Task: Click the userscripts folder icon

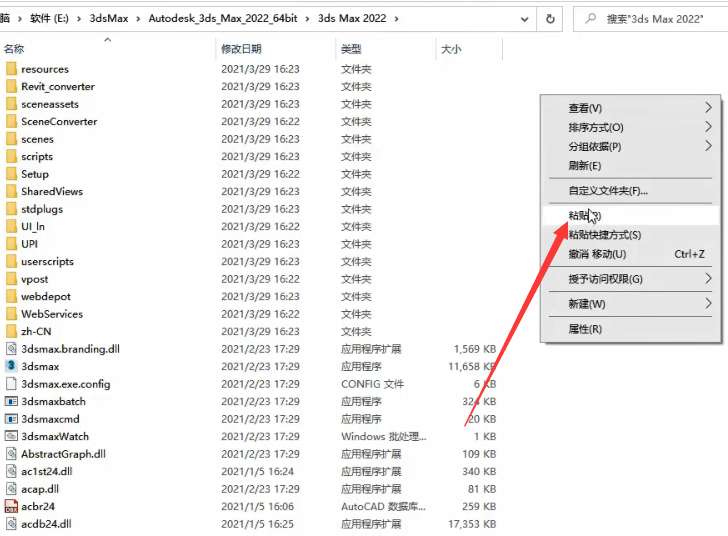Action: [x=12, y=261]
